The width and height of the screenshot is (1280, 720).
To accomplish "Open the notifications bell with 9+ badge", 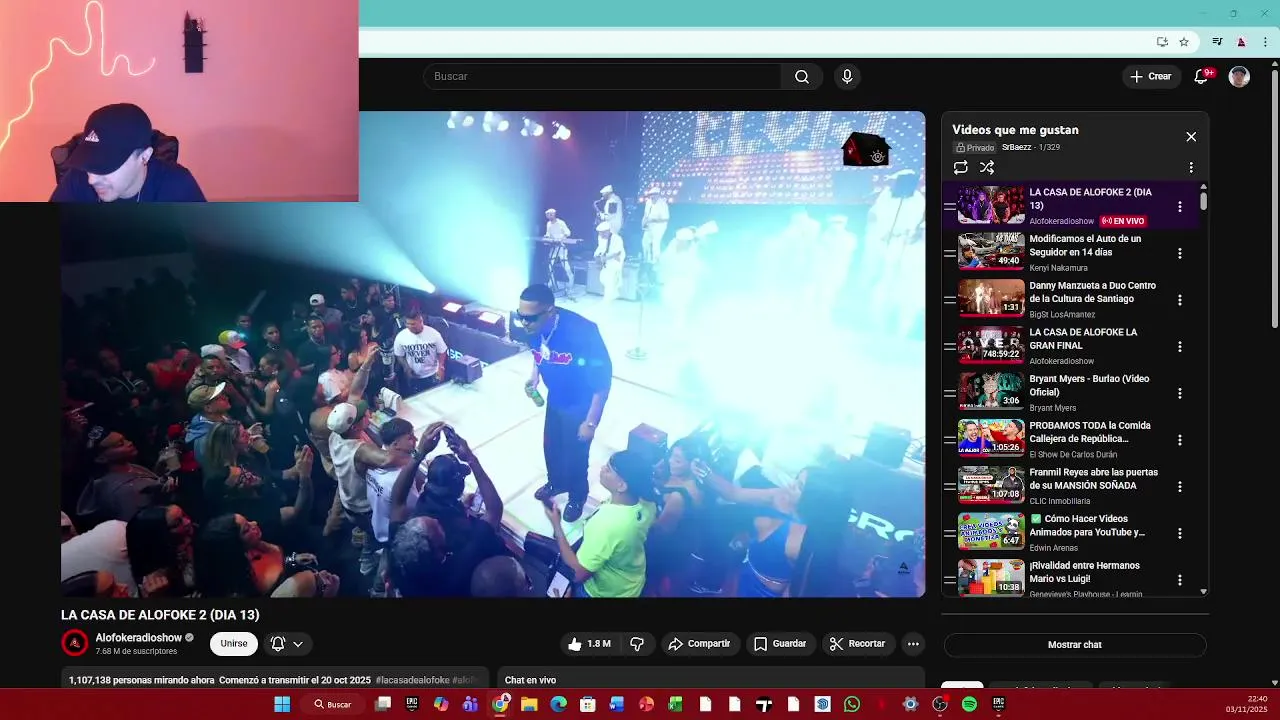I will (1202, 77).
